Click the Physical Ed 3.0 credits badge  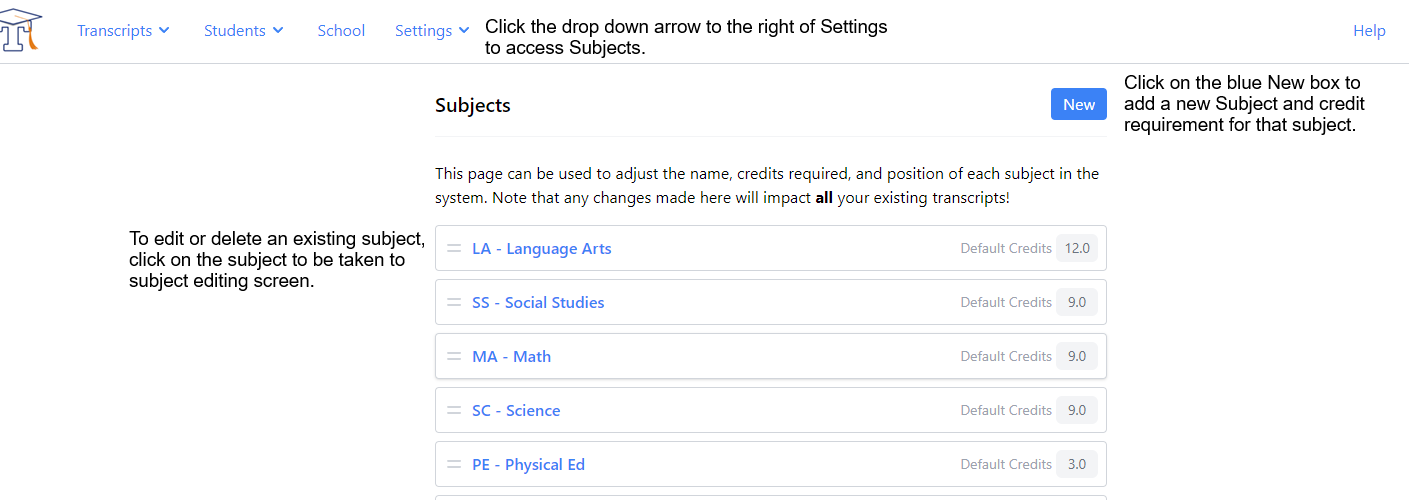pyautogui.click(x=1076, y=464)
